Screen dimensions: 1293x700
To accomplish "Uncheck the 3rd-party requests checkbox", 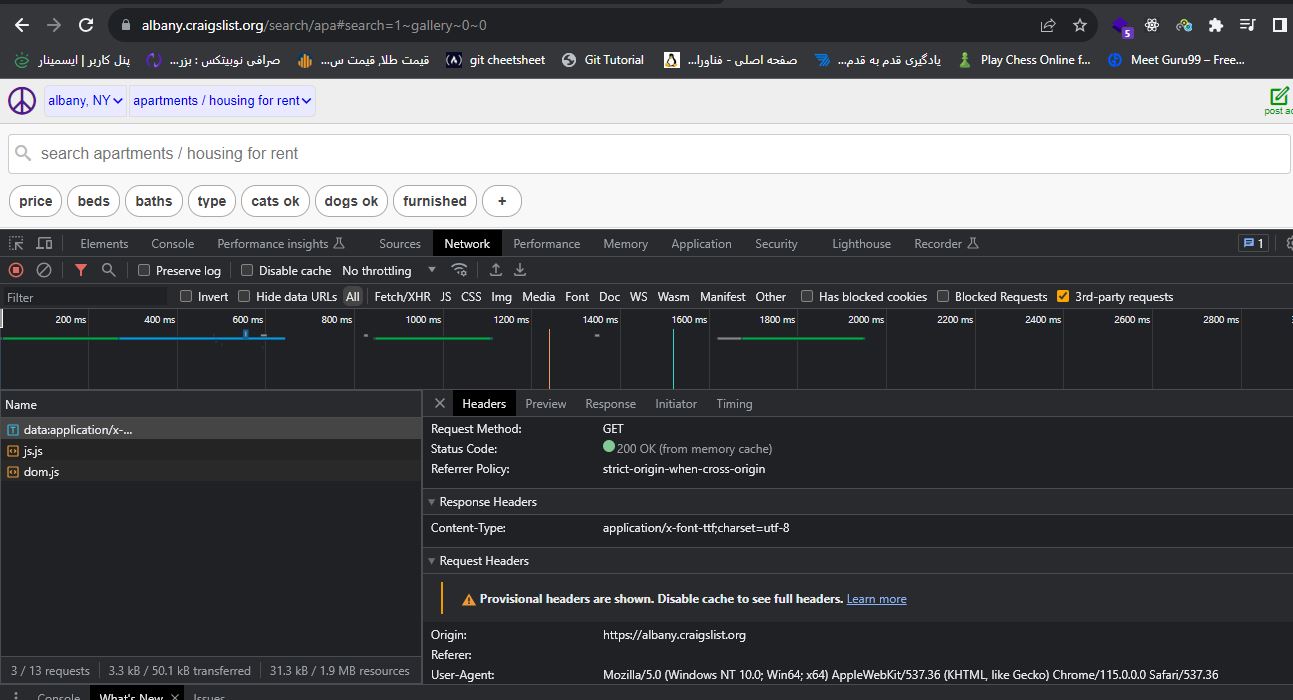I will [1063, 296].
